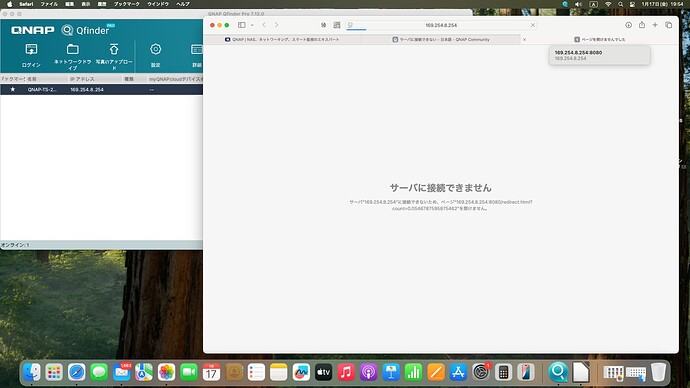Open the Apple menu

click(9, 4)
